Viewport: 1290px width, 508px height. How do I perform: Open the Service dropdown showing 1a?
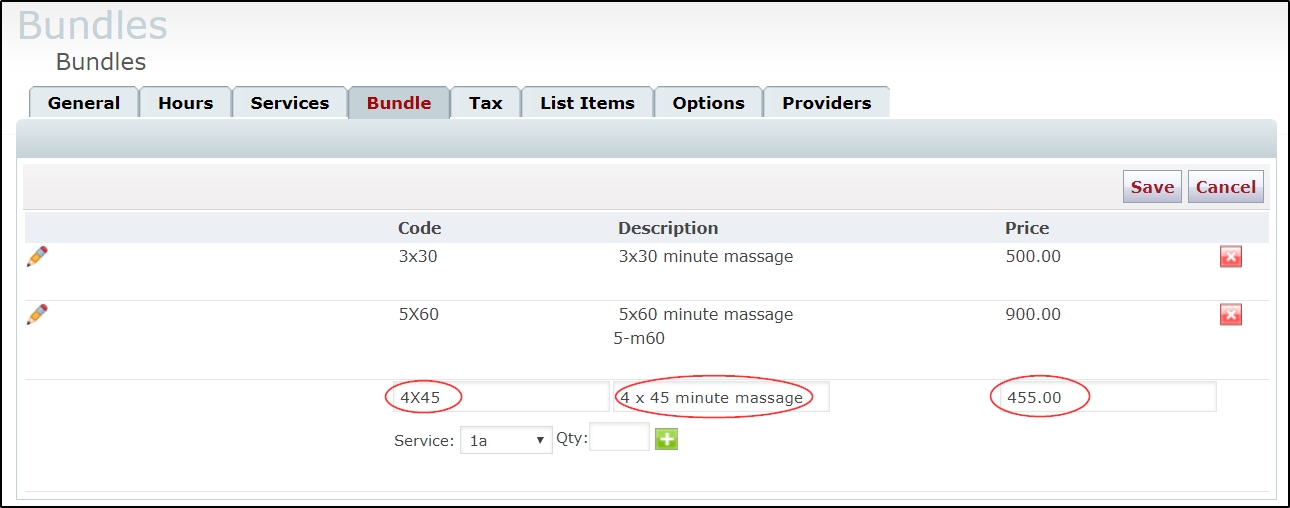[x=506, y=439]
